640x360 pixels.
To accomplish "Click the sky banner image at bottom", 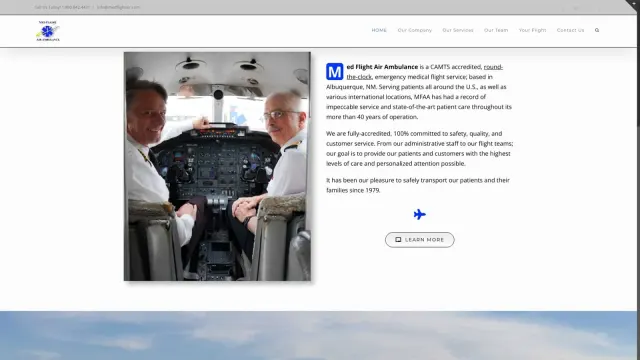I will click(318, 336).
